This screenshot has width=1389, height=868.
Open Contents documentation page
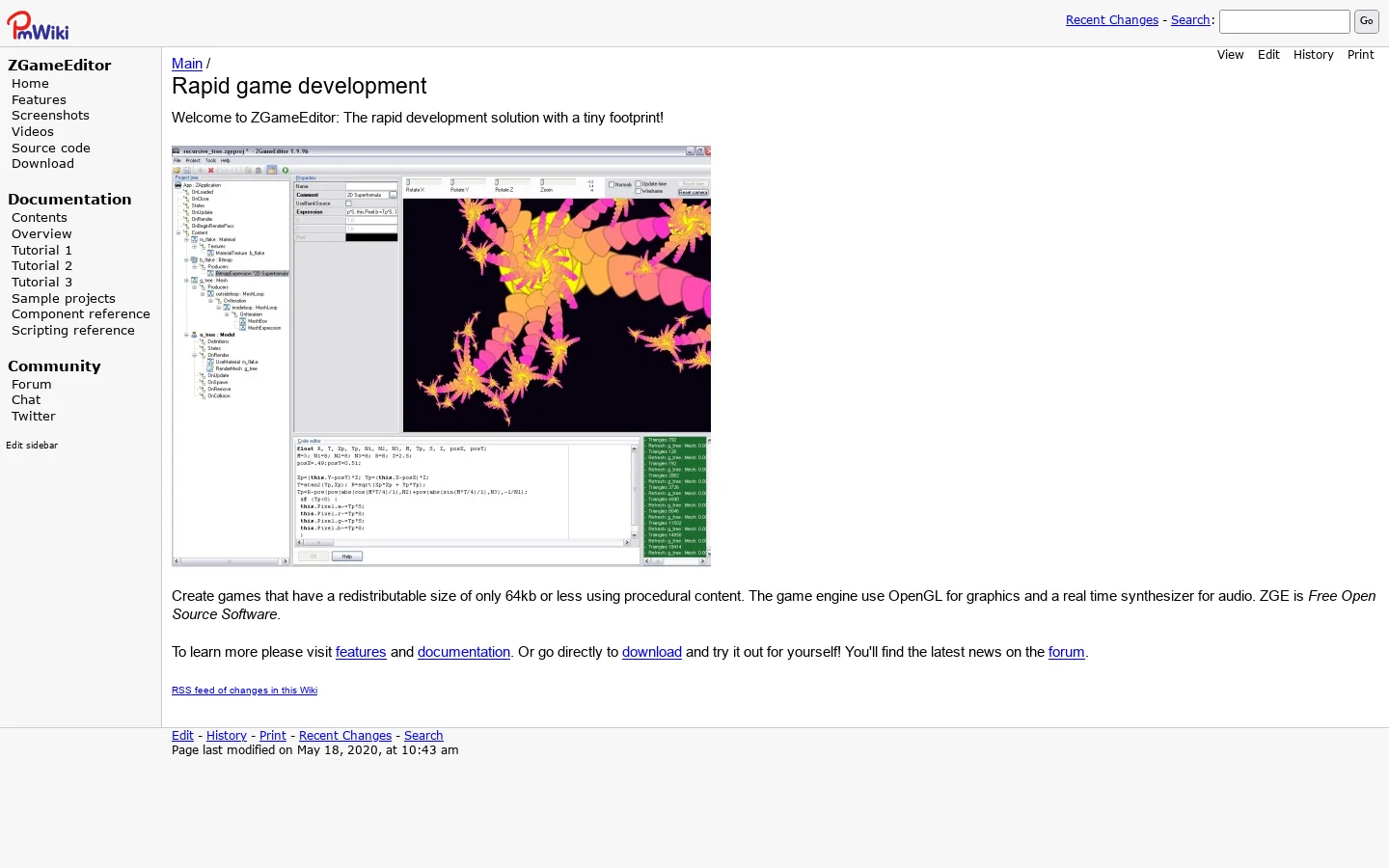[40, 218]
